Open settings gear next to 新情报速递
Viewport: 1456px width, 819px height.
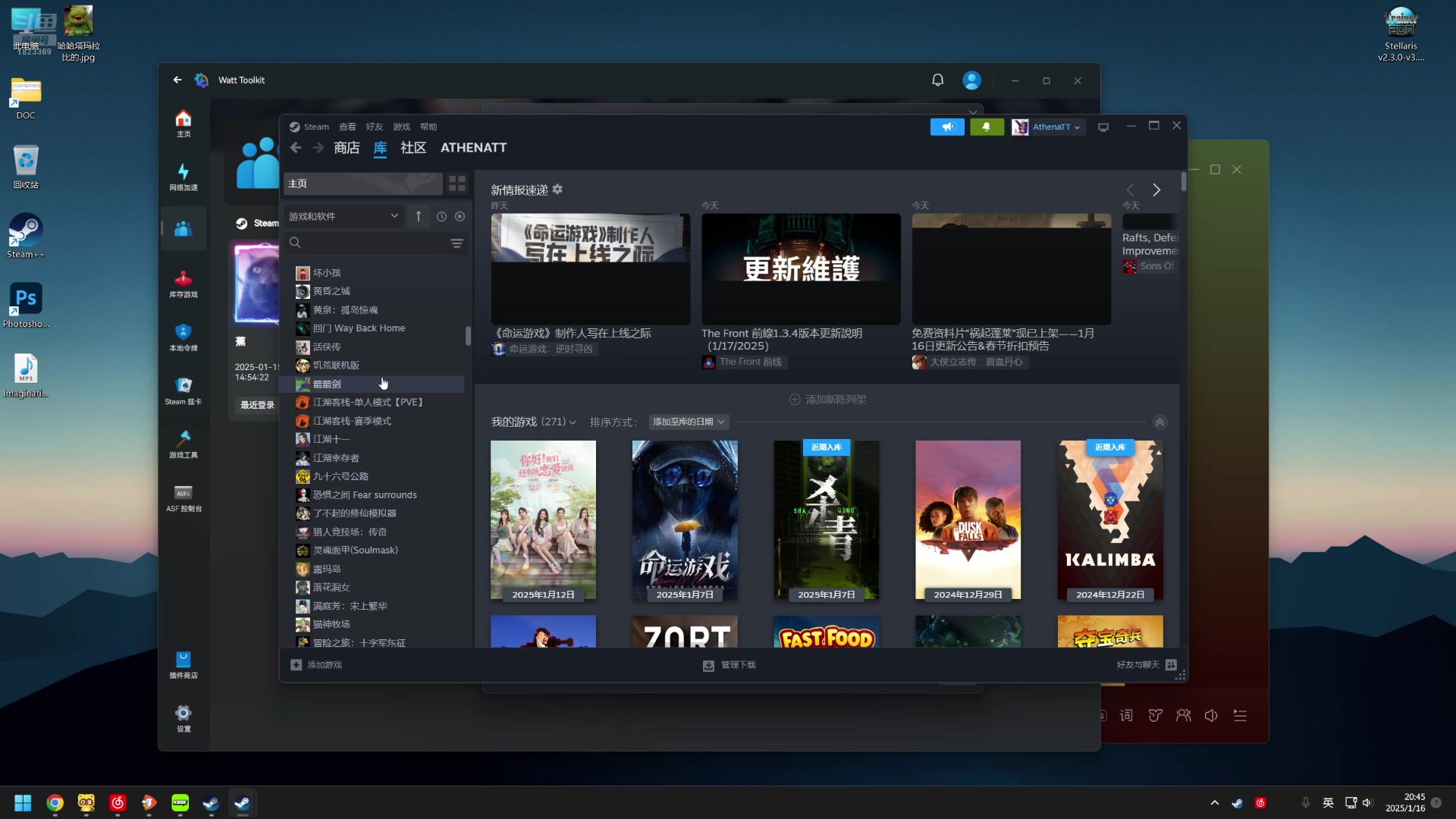(x=557, y=190)
